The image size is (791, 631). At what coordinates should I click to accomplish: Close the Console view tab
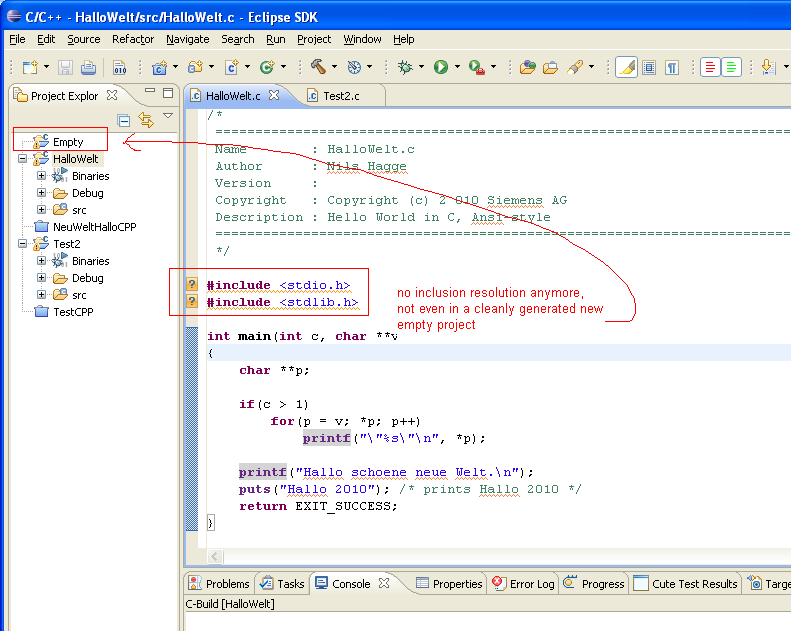[384, 583]
